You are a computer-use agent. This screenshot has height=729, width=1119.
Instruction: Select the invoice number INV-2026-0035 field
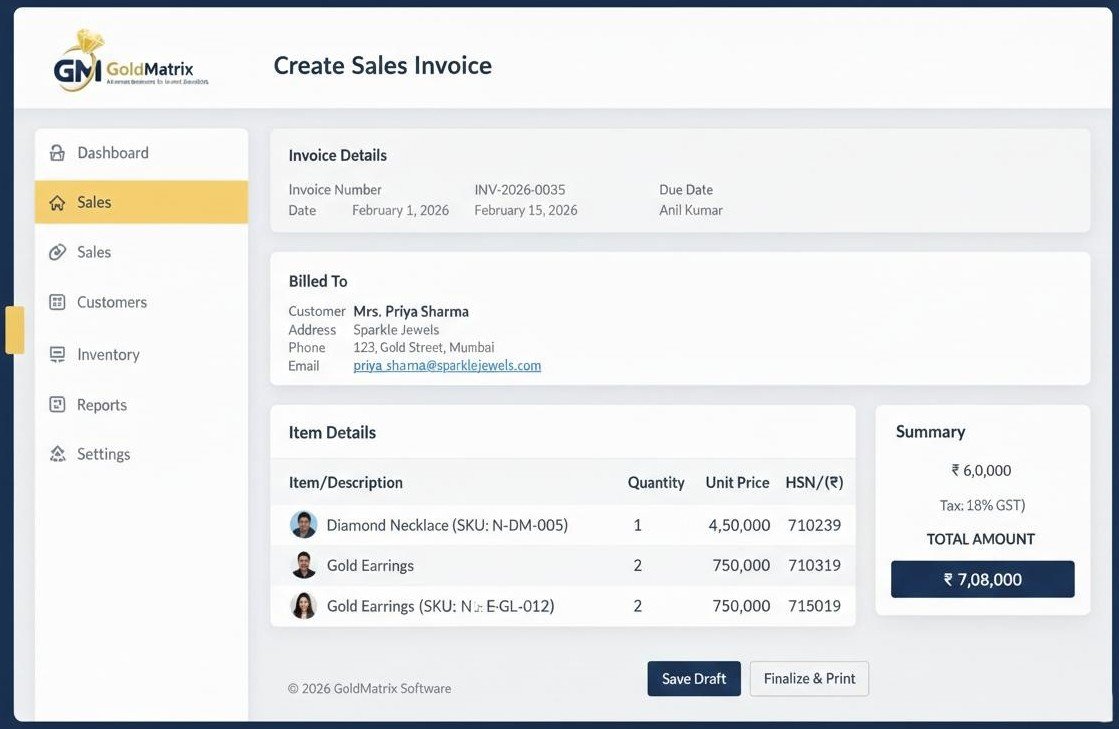(519, 190)
